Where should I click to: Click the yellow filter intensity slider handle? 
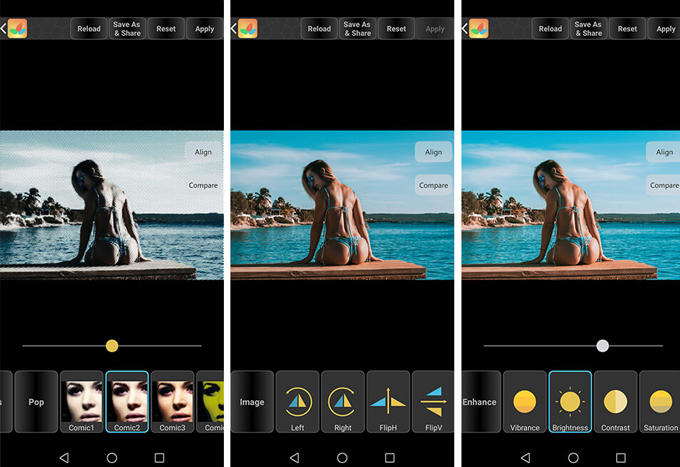(x=112, y=346)
